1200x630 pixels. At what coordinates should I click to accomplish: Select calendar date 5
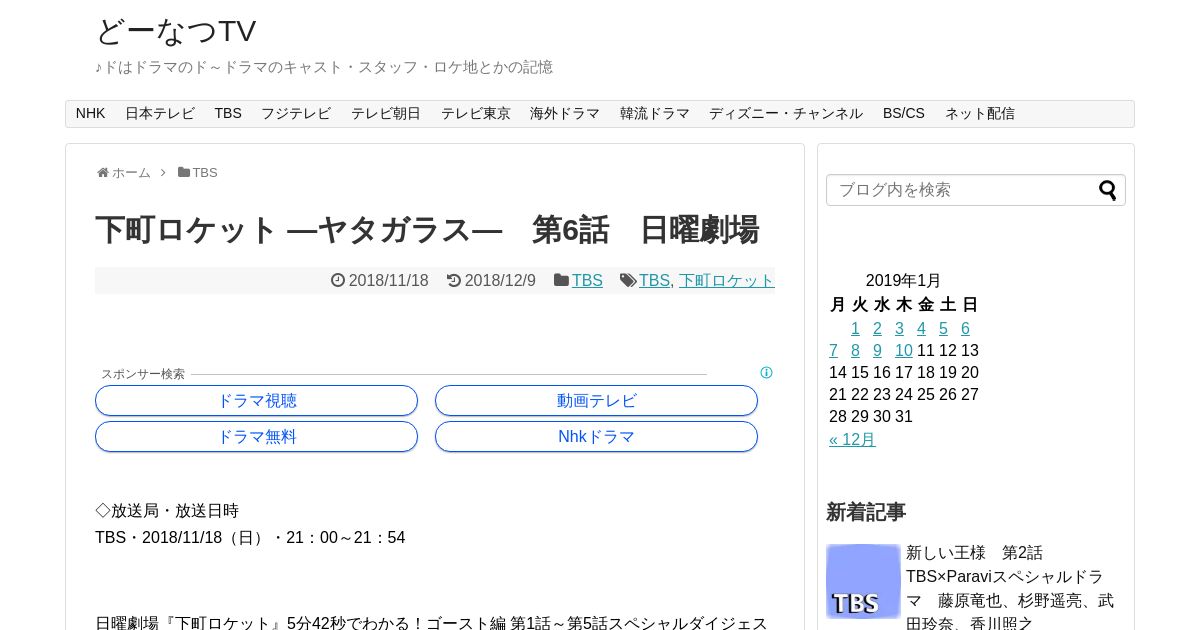pos(943,329)
